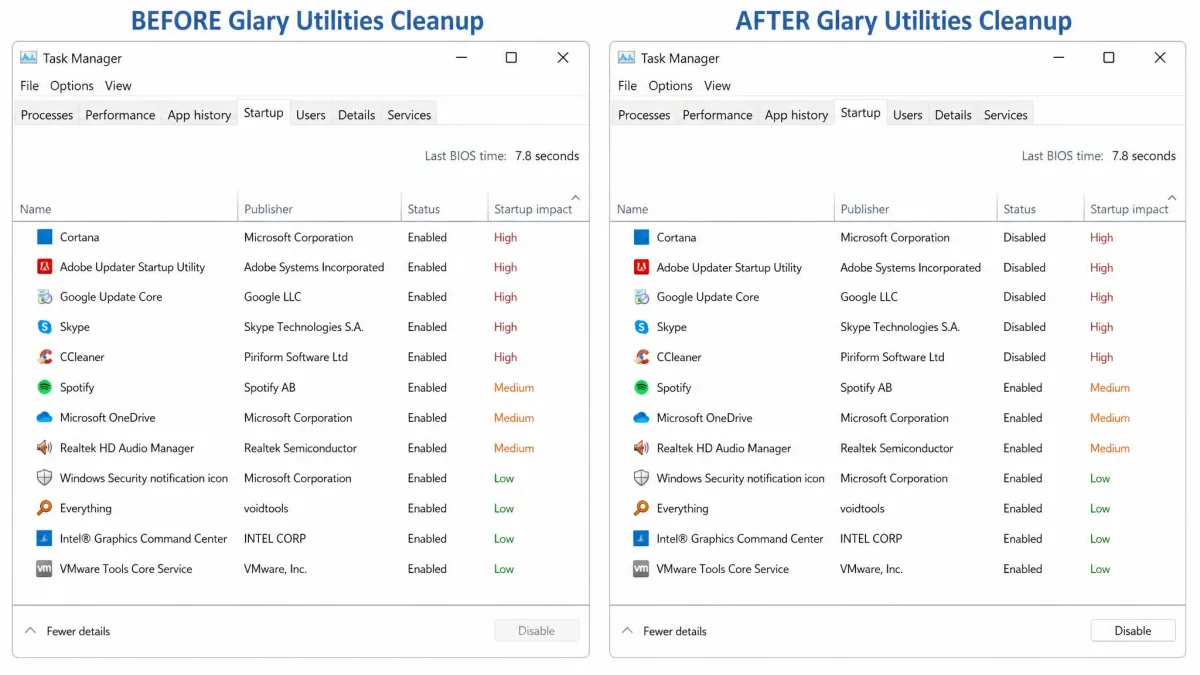The height and width of the screenshot is (675, 1200).
Task: Click the Adobe Updater icon in the AFTER window
Action: pyautogui.click(x=641, y=267)
